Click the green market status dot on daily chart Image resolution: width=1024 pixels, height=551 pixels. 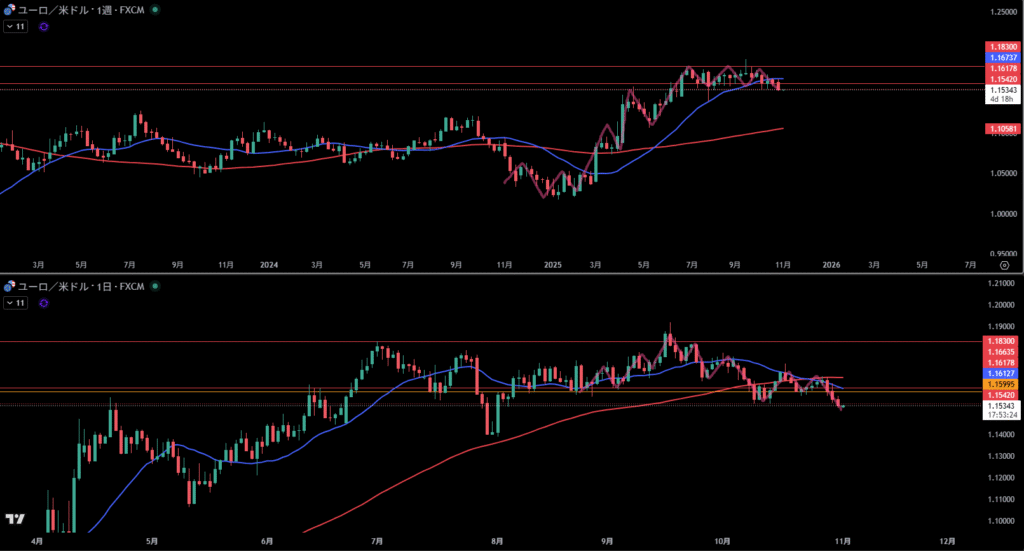[153, 287]
